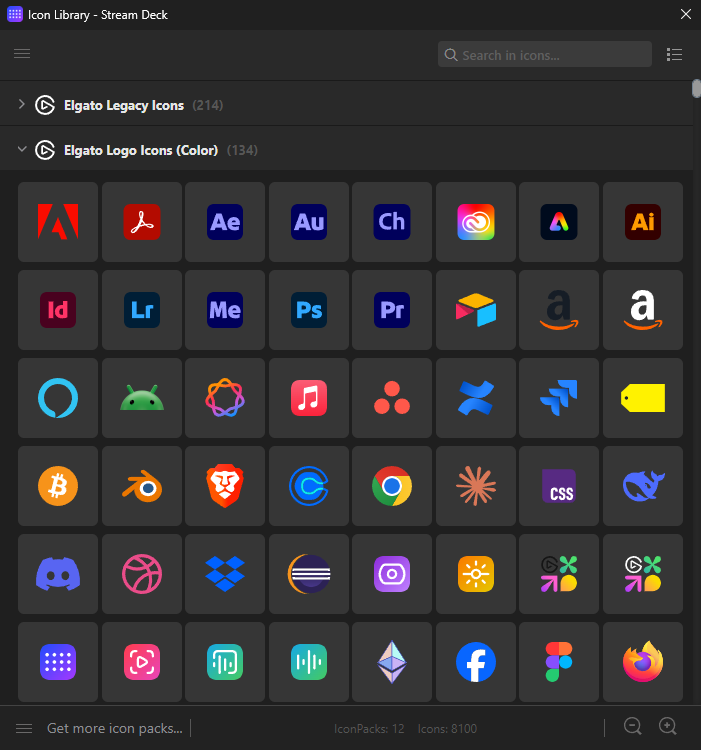Click the Search in icons field

[x=545, y=55]
